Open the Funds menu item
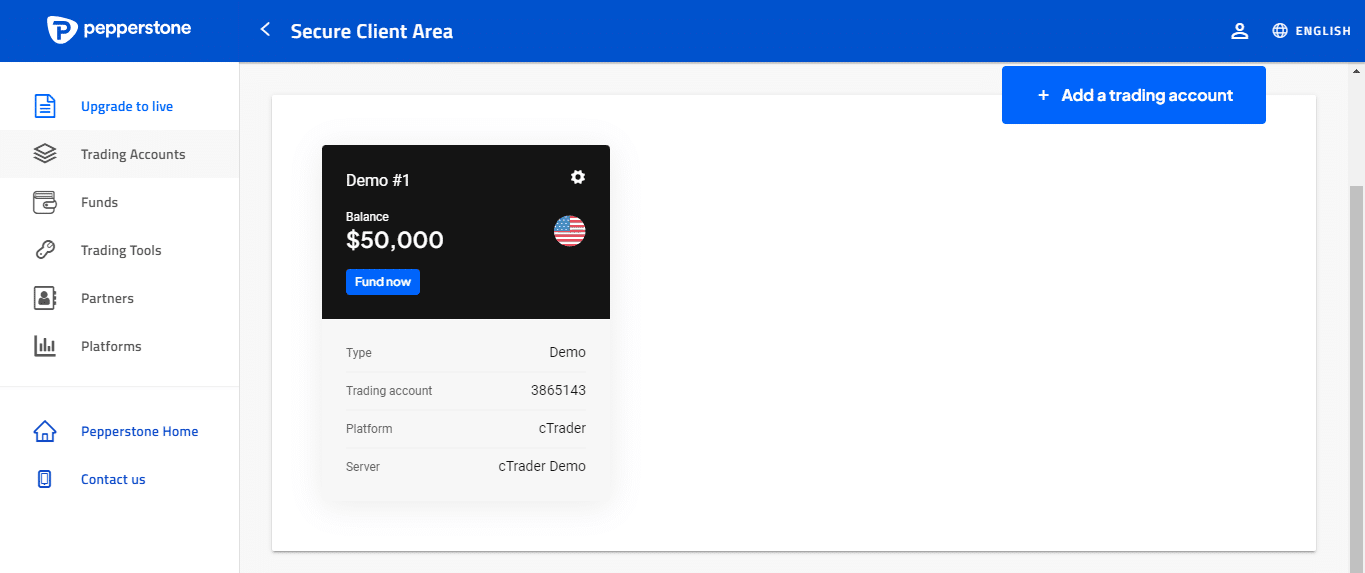Image resolution: width=1365 pixels, height=573 pixels. pyautogui.click(x=99, y=202)
